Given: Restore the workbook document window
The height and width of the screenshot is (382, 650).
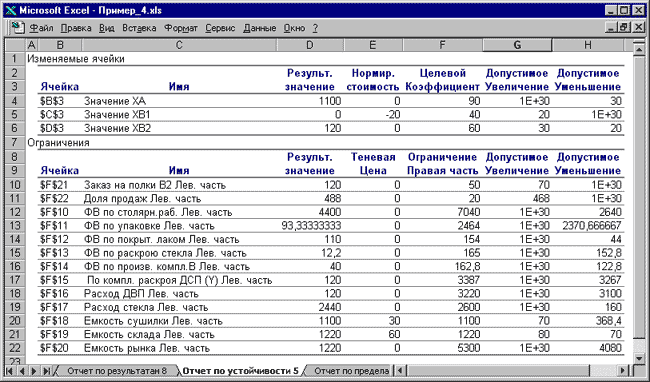Looking at the screenshot, I should tap(623, 28).
